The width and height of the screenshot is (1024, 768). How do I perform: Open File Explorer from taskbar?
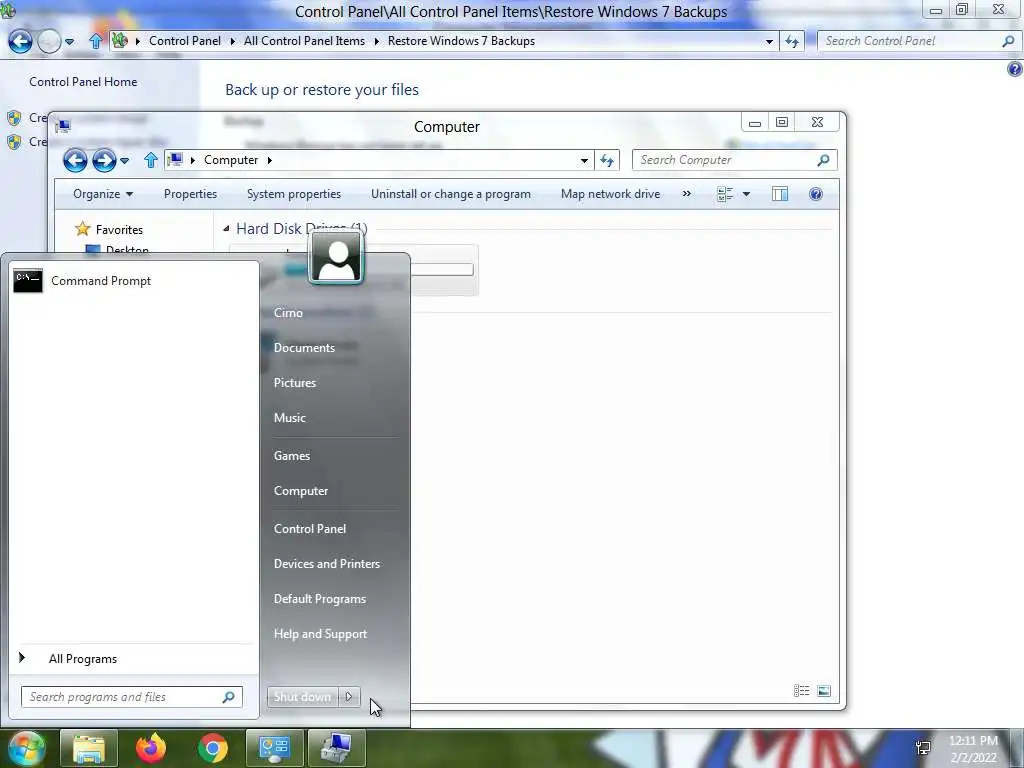click(x=89, y=748)
